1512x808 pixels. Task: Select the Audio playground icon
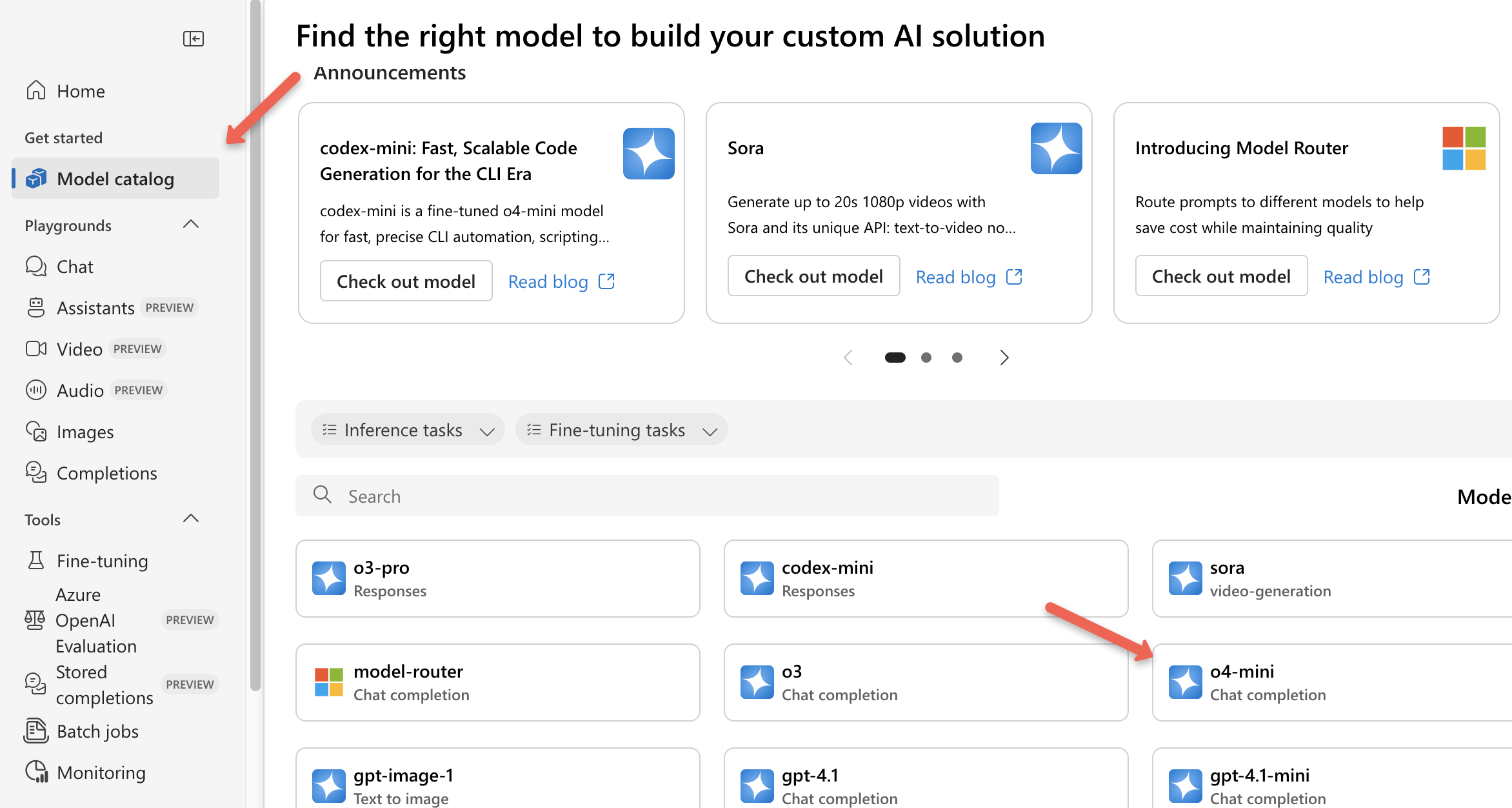(x=36, y=390)
